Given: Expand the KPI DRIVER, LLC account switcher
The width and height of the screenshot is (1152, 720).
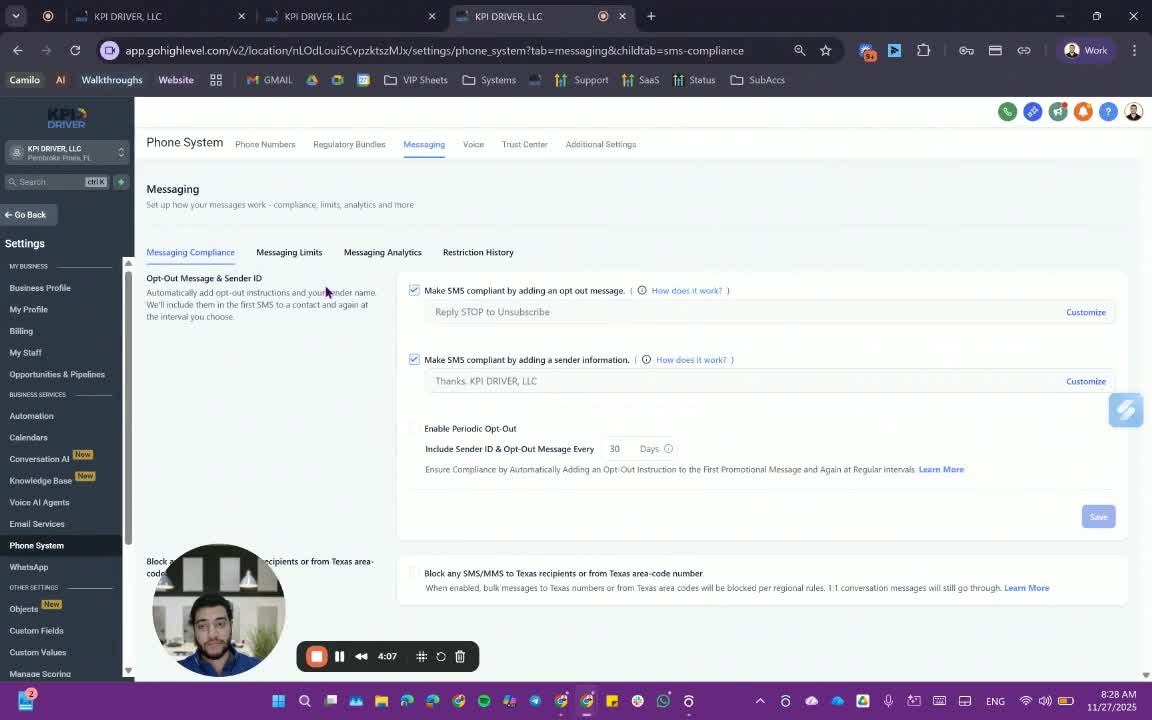Looking at the screenshot, I should tap(67, 152).
